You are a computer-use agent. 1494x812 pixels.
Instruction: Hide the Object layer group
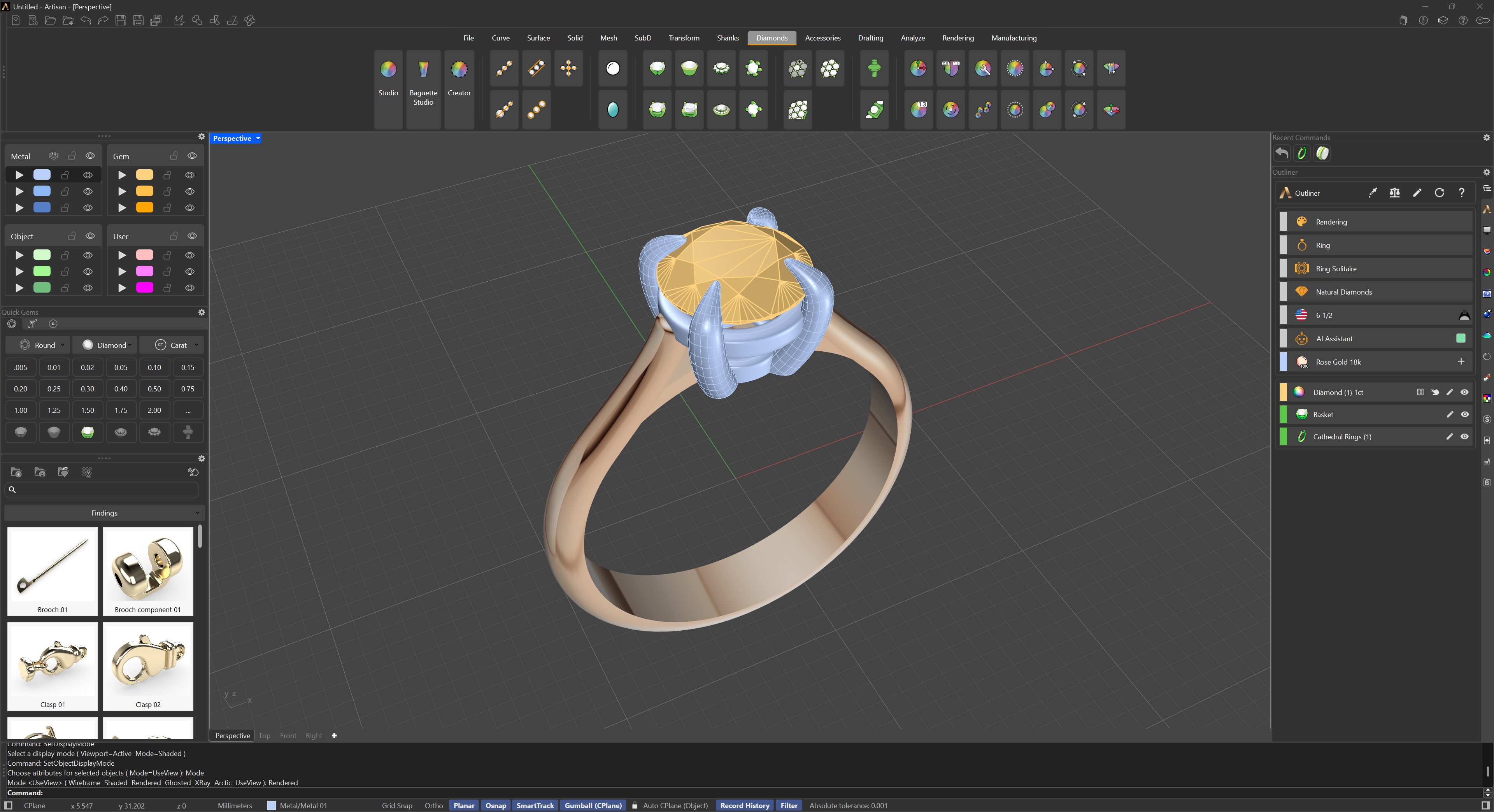91,236
